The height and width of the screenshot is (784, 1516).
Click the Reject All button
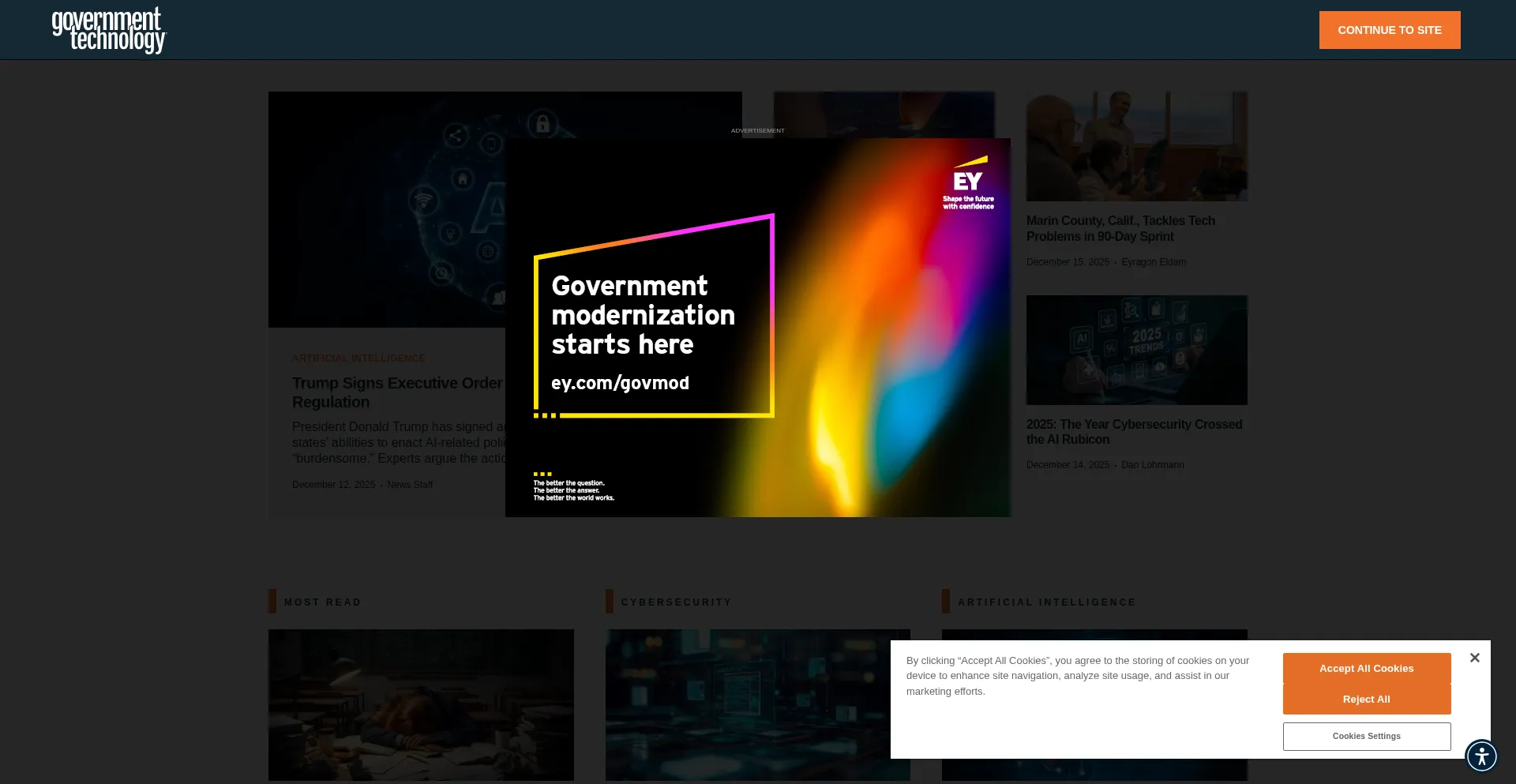tap(1366, 700)
